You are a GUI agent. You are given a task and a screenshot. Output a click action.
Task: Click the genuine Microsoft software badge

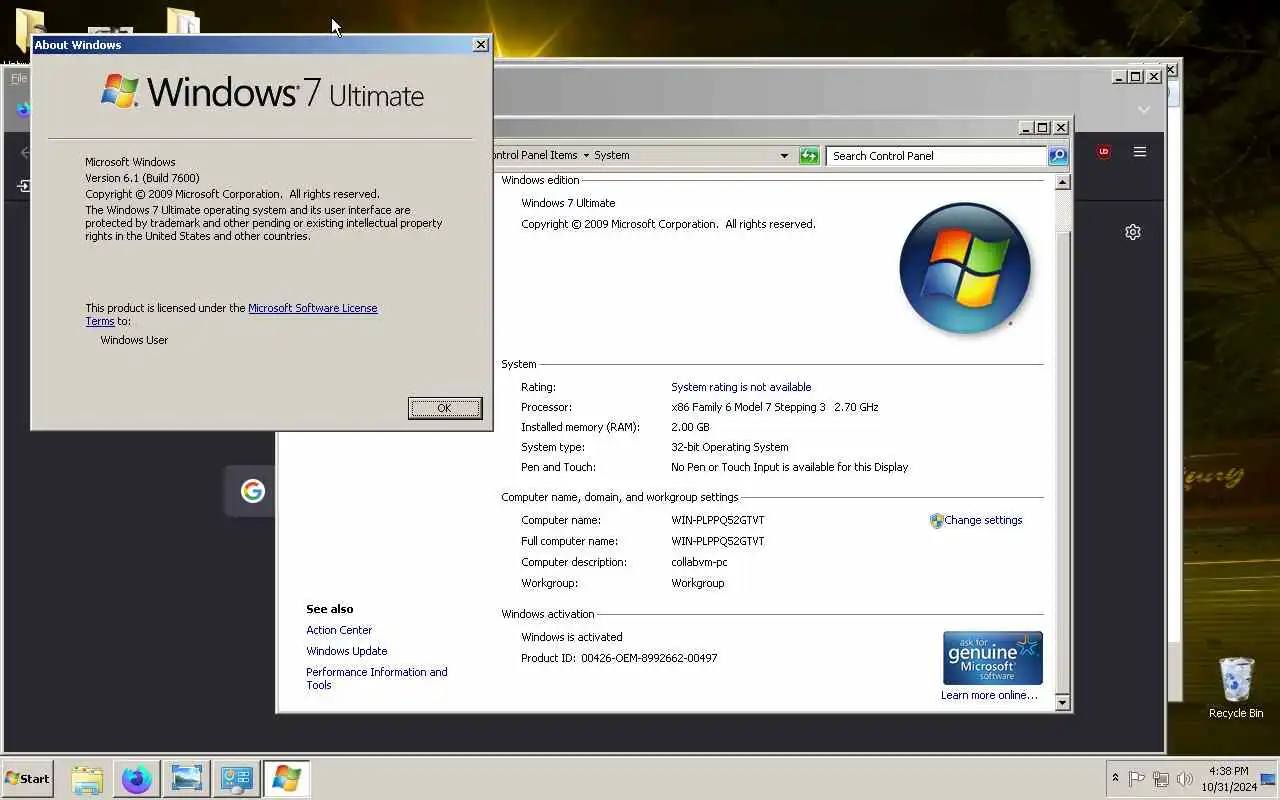(993, 658)
